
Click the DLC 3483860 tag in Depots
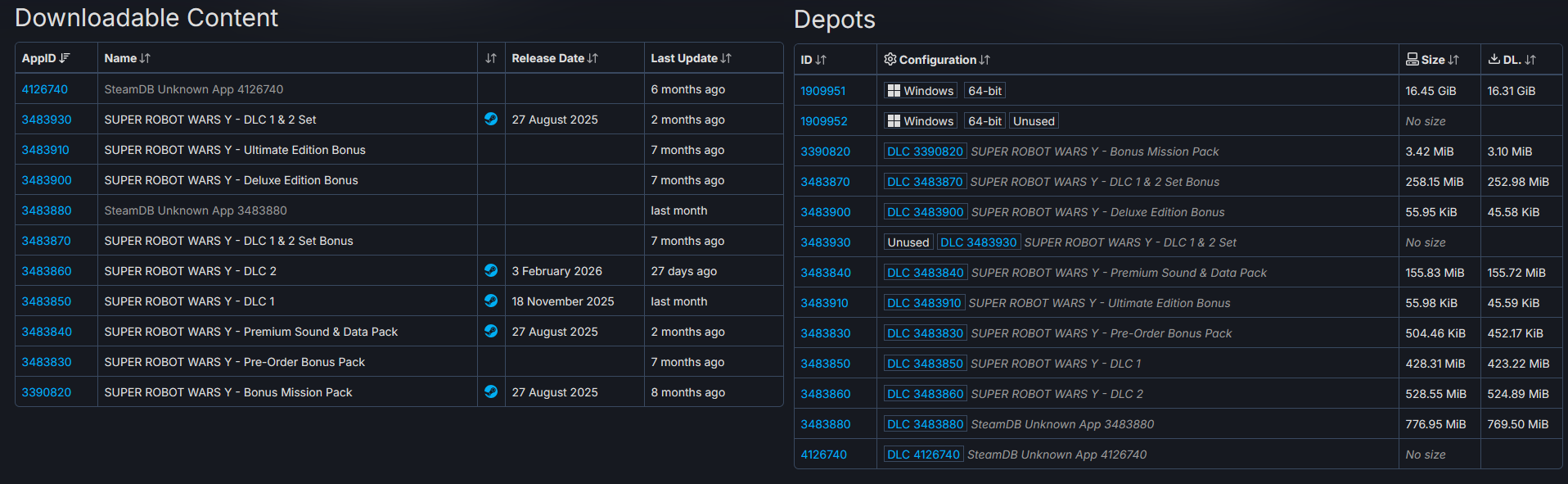point(926,394)
